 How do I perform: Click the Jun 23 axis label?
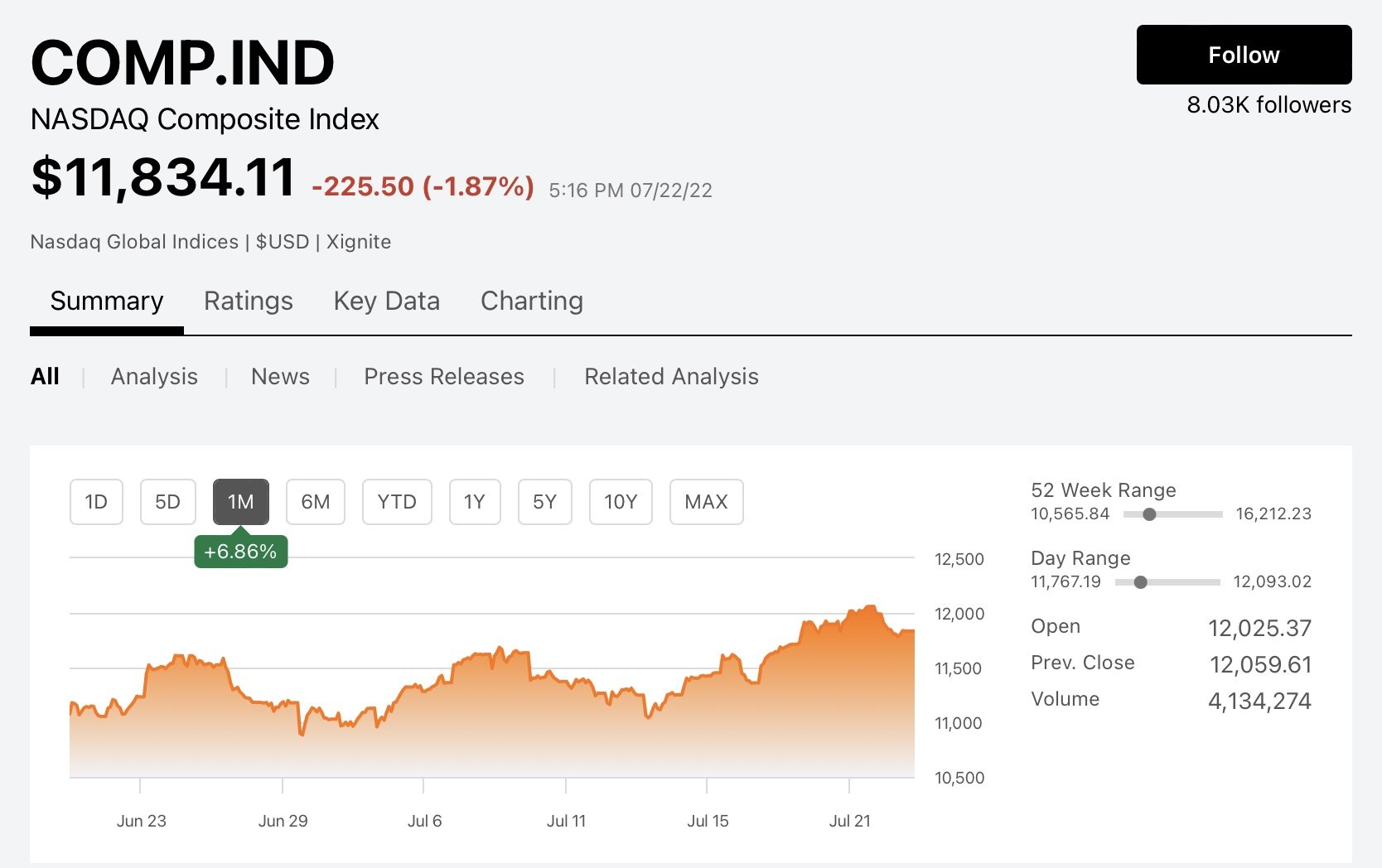(x=141, y=821)
